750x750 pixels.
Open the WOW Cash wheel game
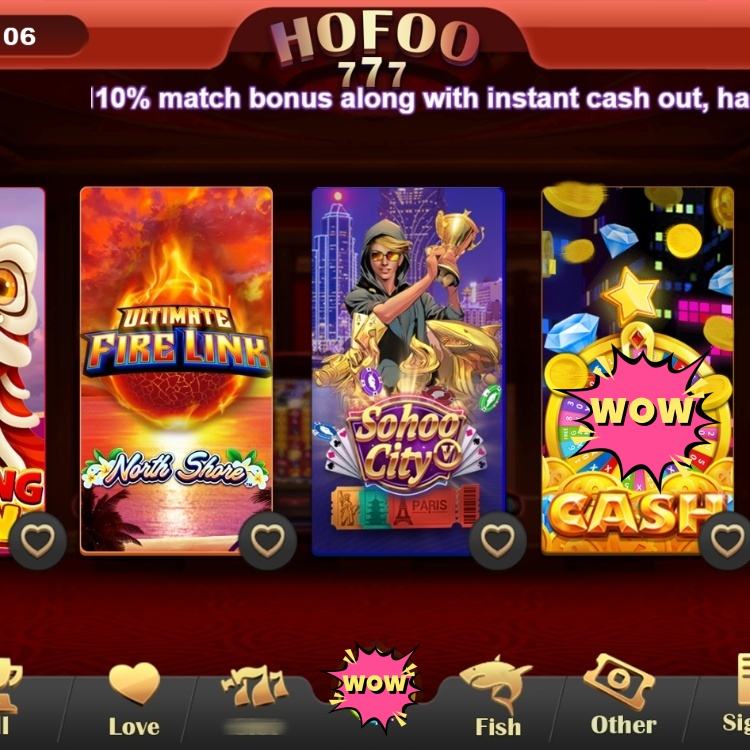click(638, 371)
